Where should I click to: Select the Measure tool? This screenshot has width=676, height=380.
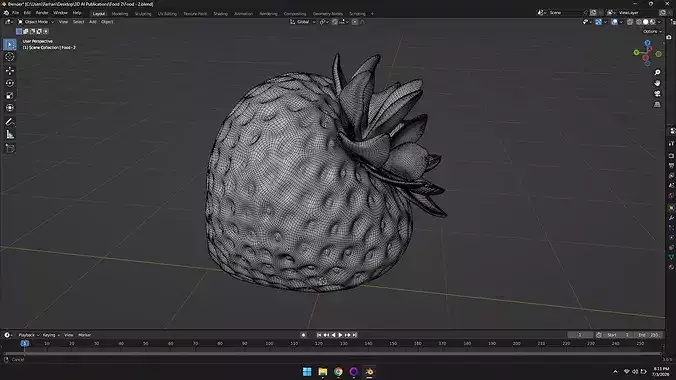pos(10,135)
